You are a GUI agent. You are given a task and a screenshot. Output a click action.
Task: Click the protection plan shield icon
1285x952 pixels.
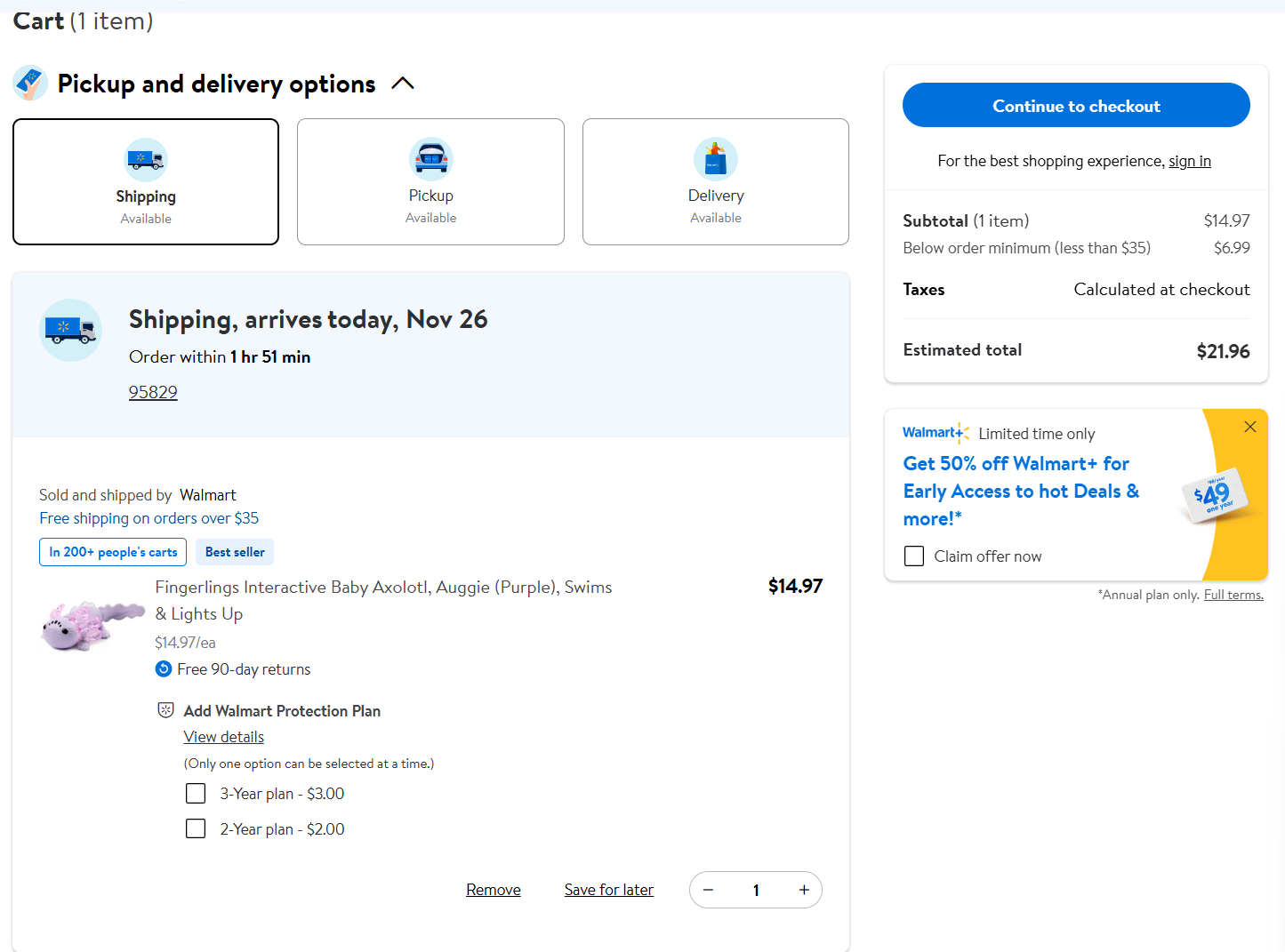click(165, 710)
